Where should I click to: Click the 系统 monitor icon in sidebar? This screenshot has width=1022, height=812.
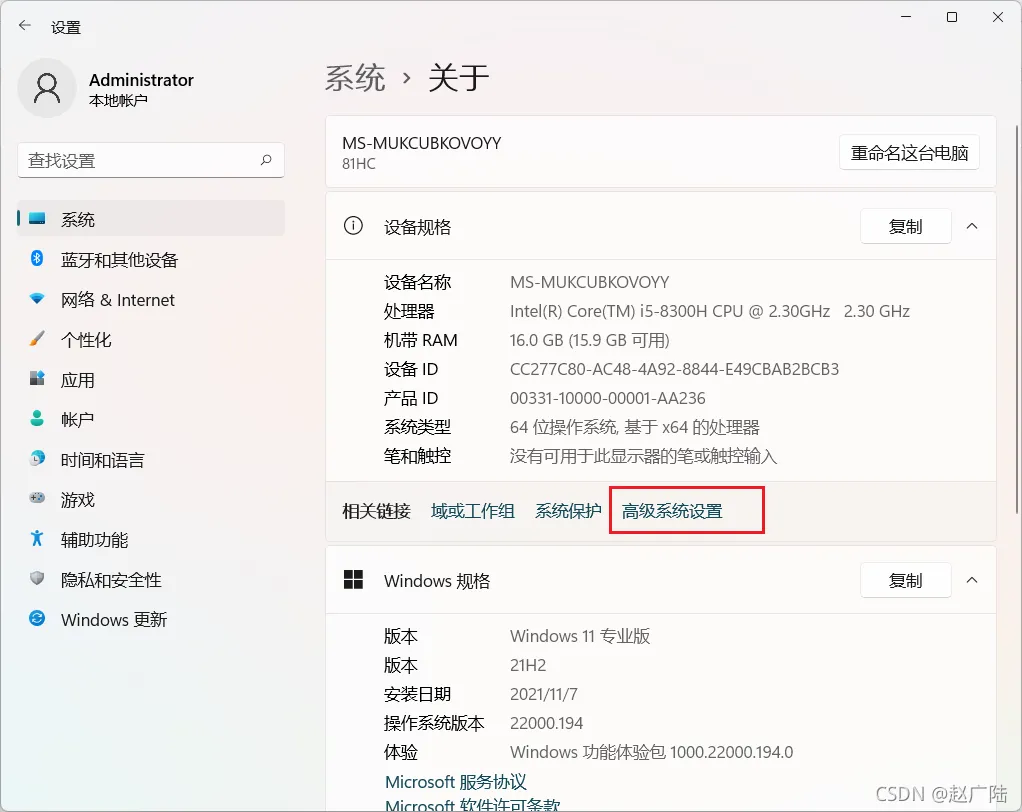37,218
